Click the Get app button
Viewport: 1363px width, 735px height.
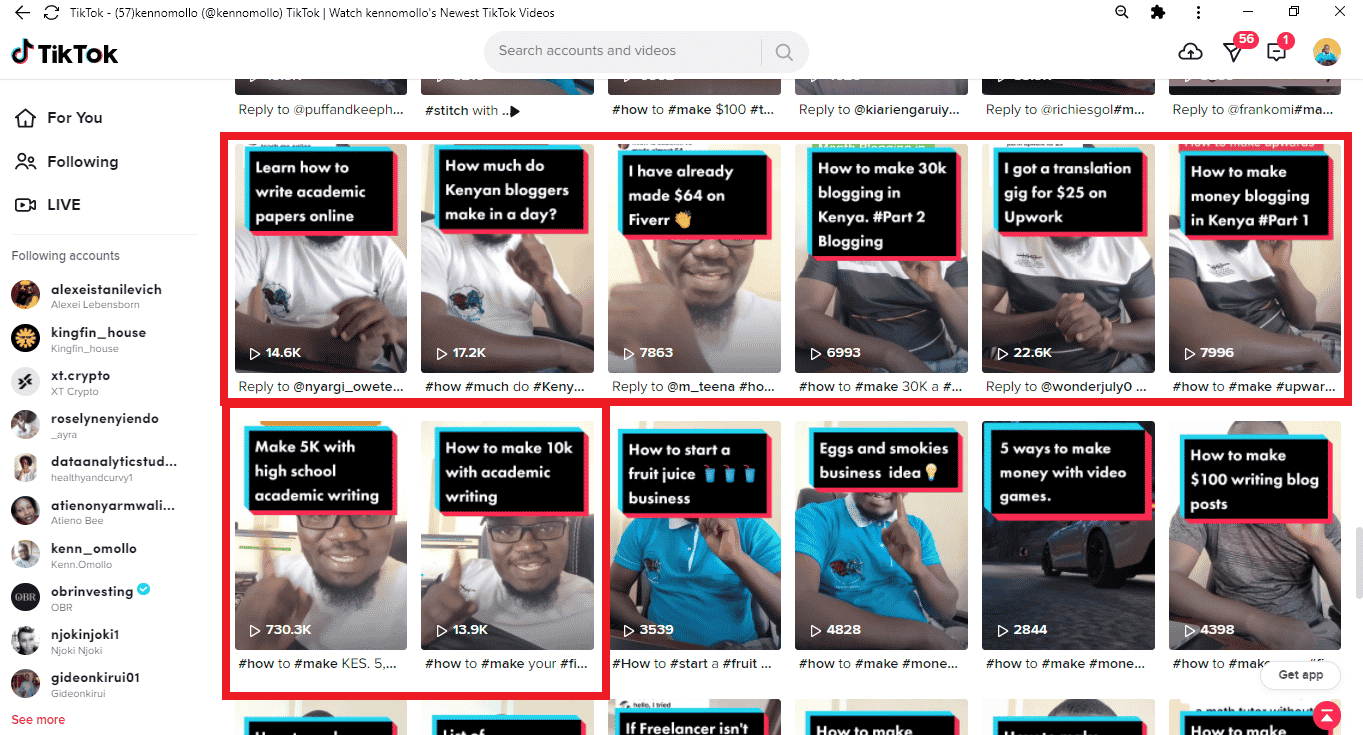[1300, 675]
